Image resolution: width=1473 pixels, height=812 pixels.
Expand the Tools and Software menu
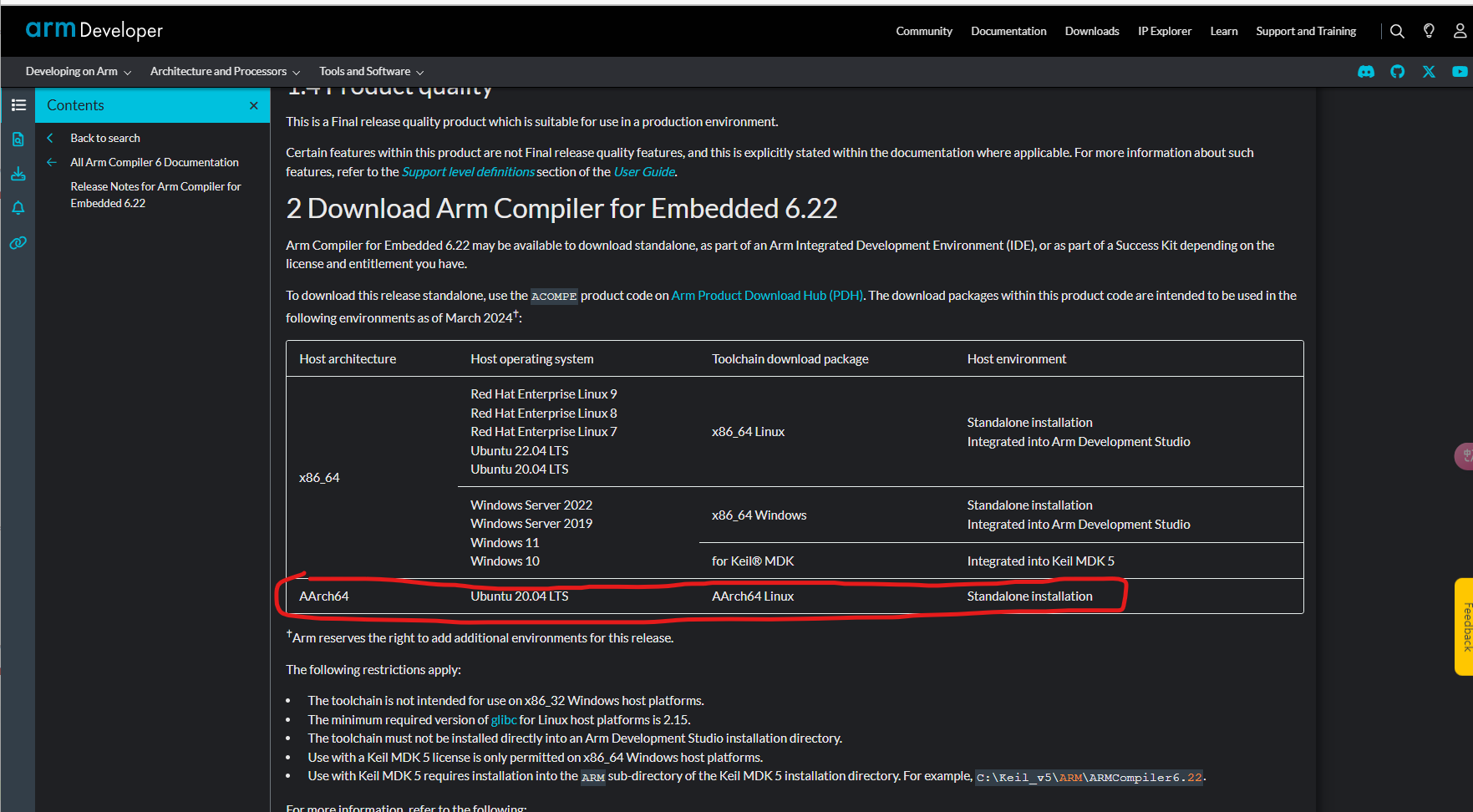coord(372,72)
